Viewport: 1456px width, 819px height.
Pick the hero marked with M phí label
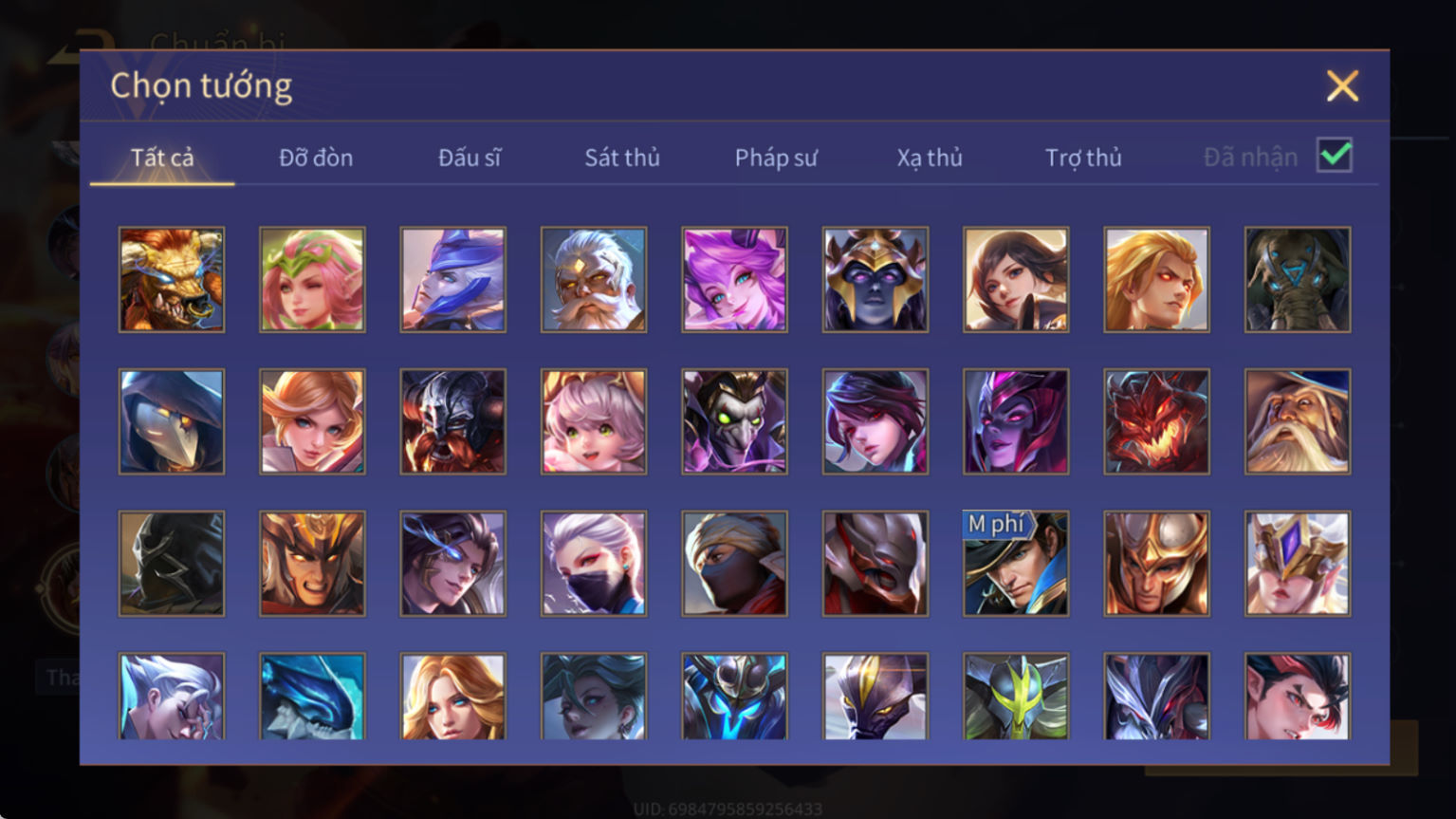(1016, 564)
